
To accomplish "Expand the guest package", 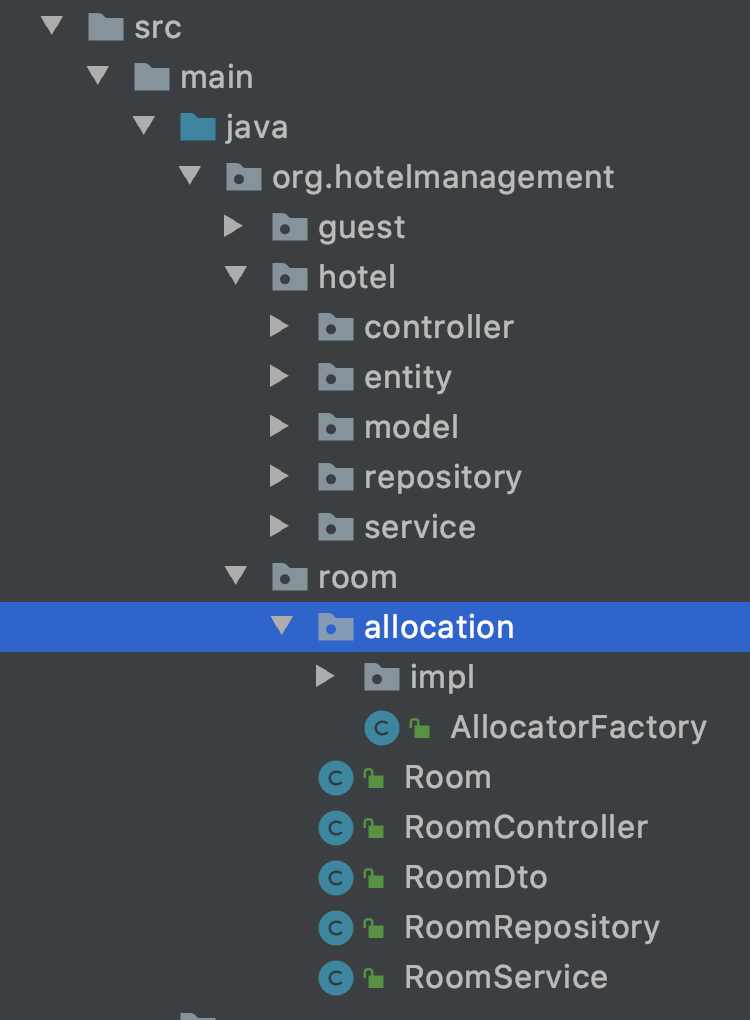I will [x=233, y=226].
